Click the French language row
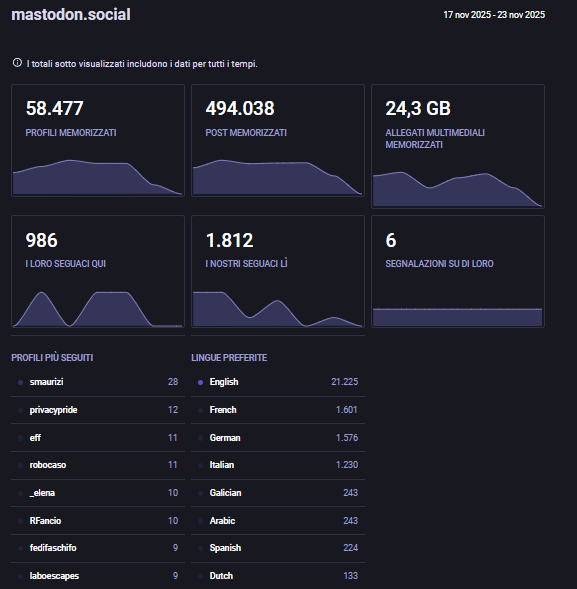 [x=278, y=410]
